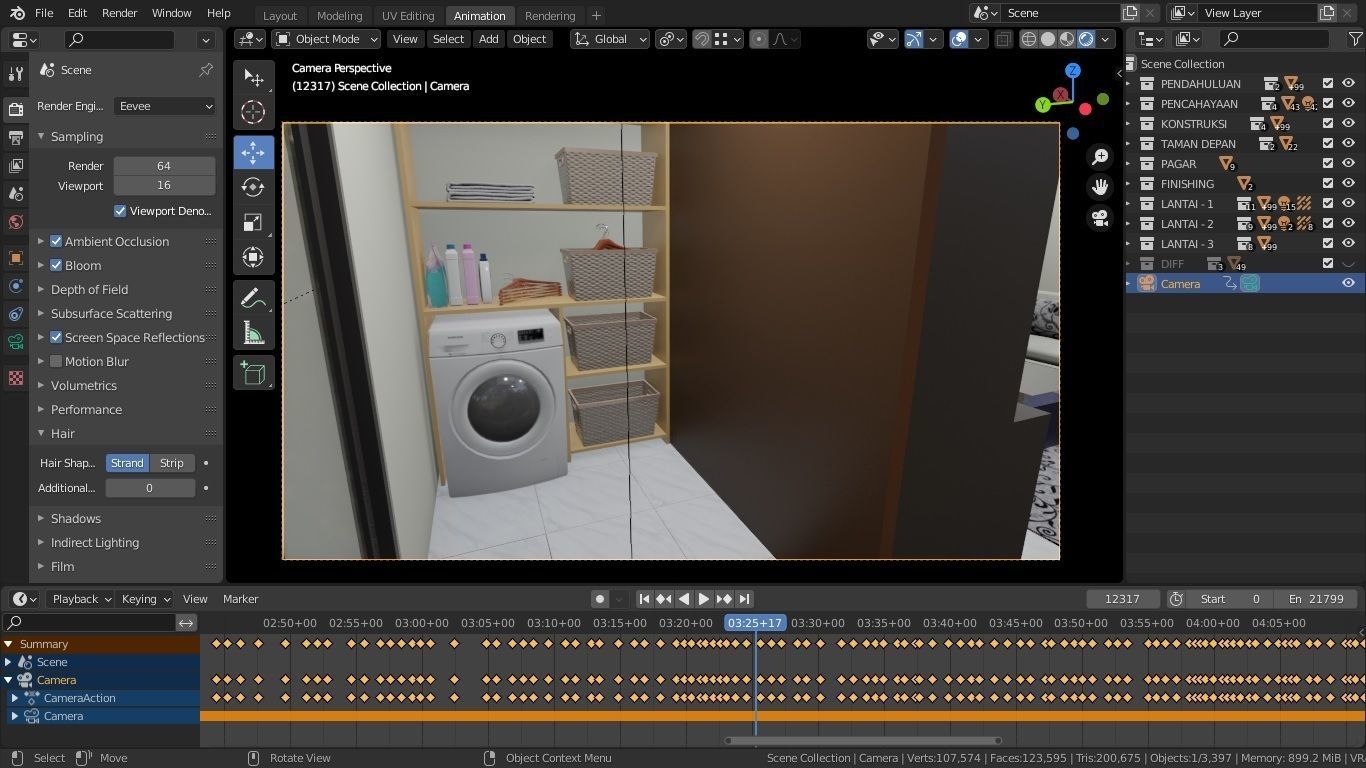
Task: Click the current frame field 12317
Action: (1122, 599)
